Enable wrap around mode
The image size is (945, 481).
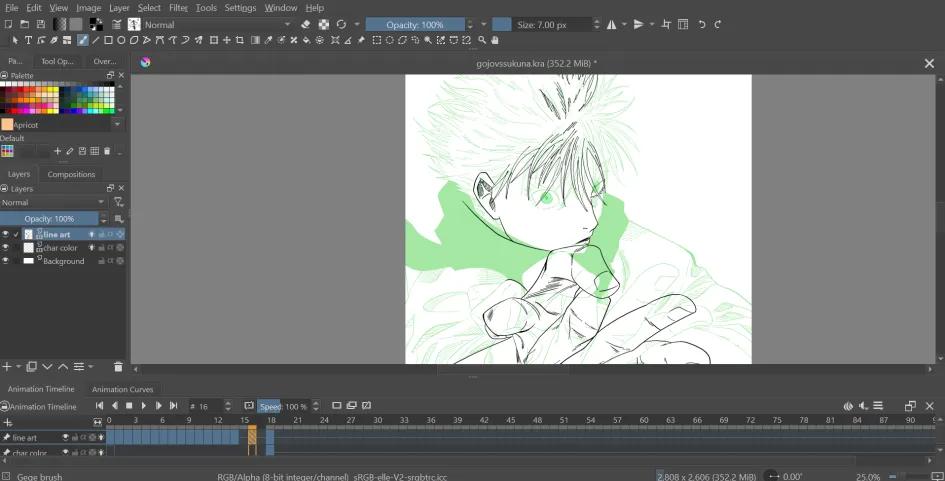tap(666, 24)
